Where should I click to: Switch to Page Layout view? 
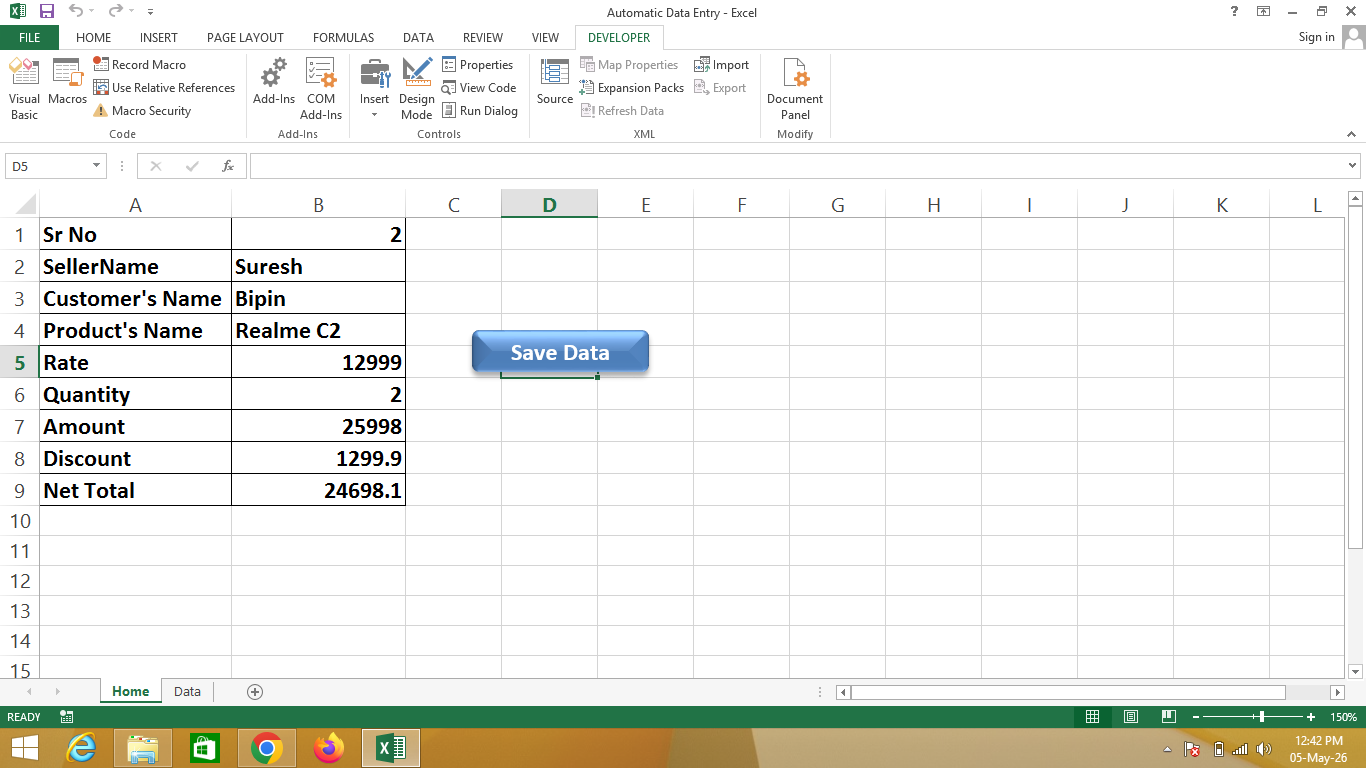coord(1130,717)
